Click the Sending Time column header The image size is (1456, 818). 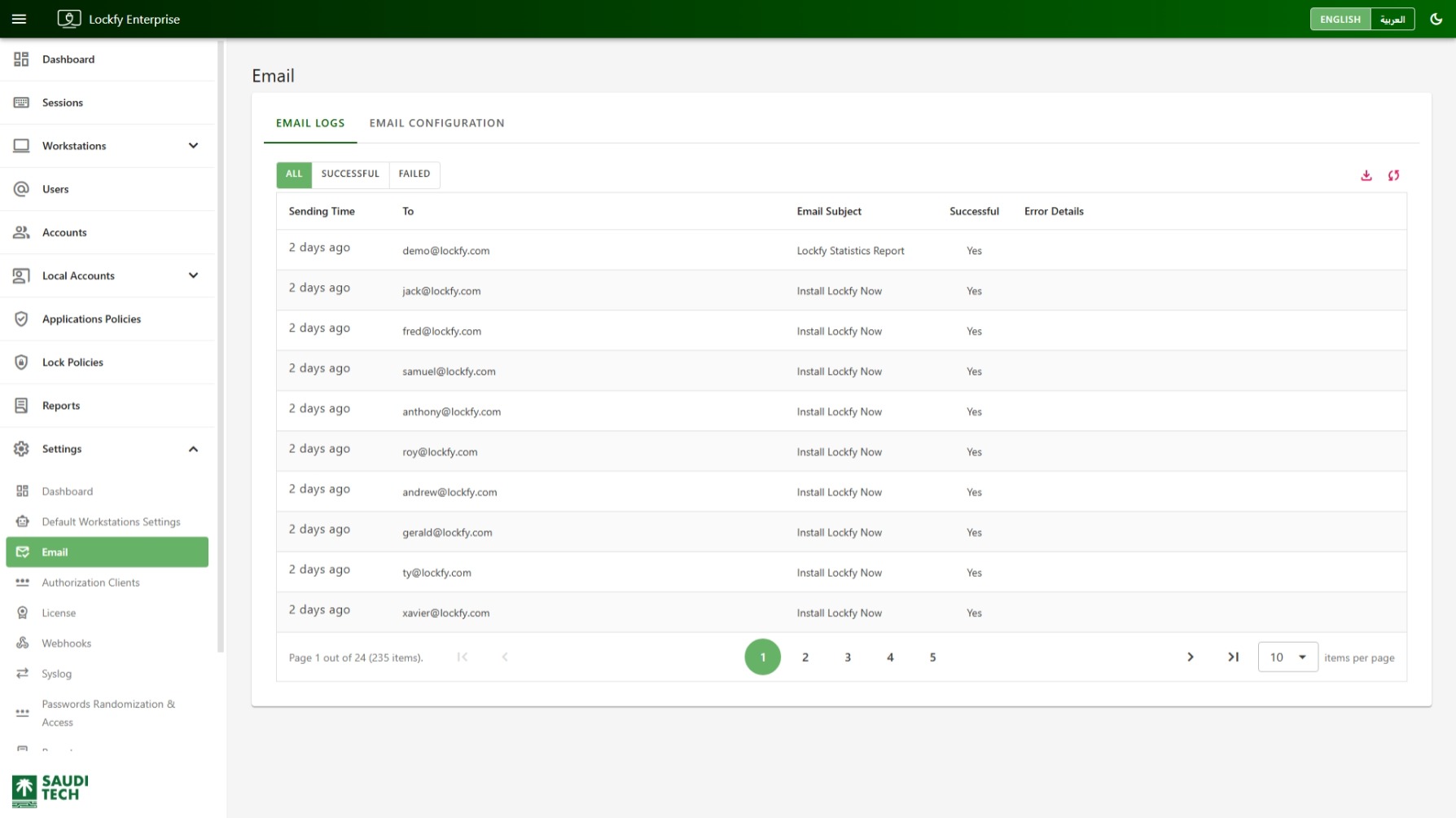[322, 211]
